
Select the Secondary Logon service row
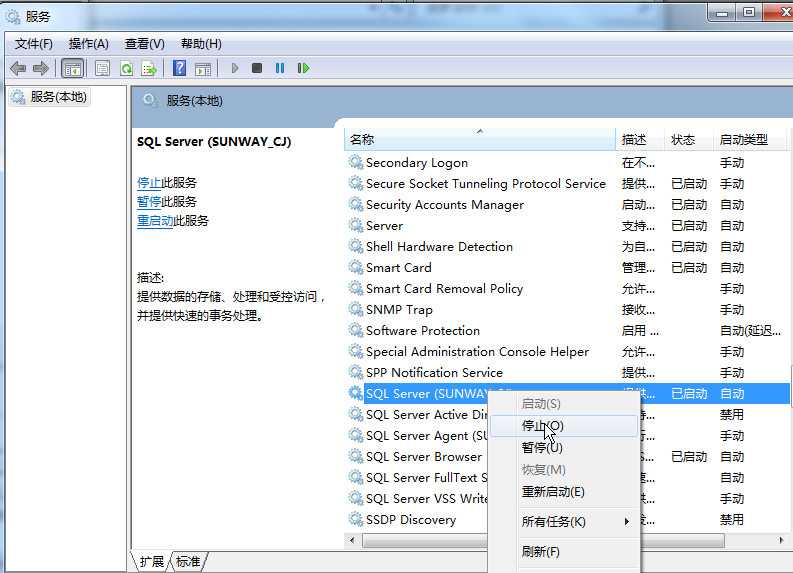(566, 162)
